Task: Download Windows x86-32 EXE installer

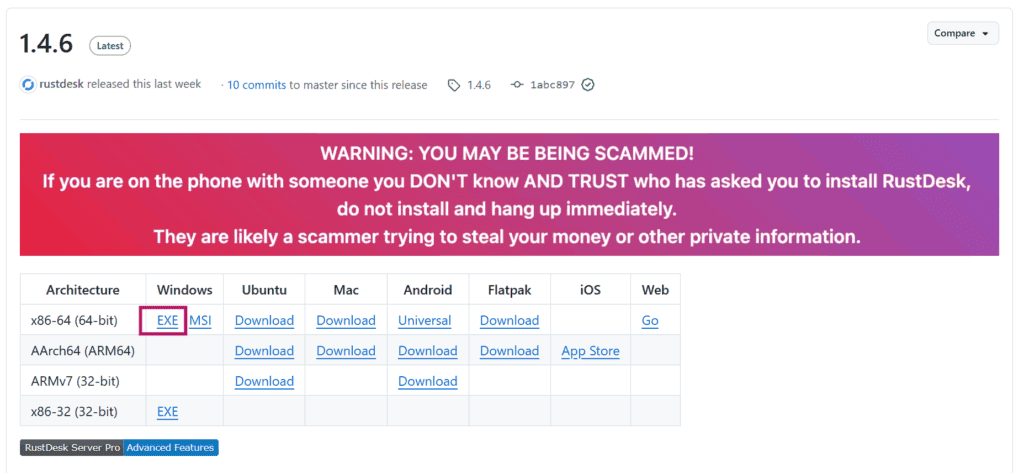Action: pyautogui.click(x=167, y=411)
